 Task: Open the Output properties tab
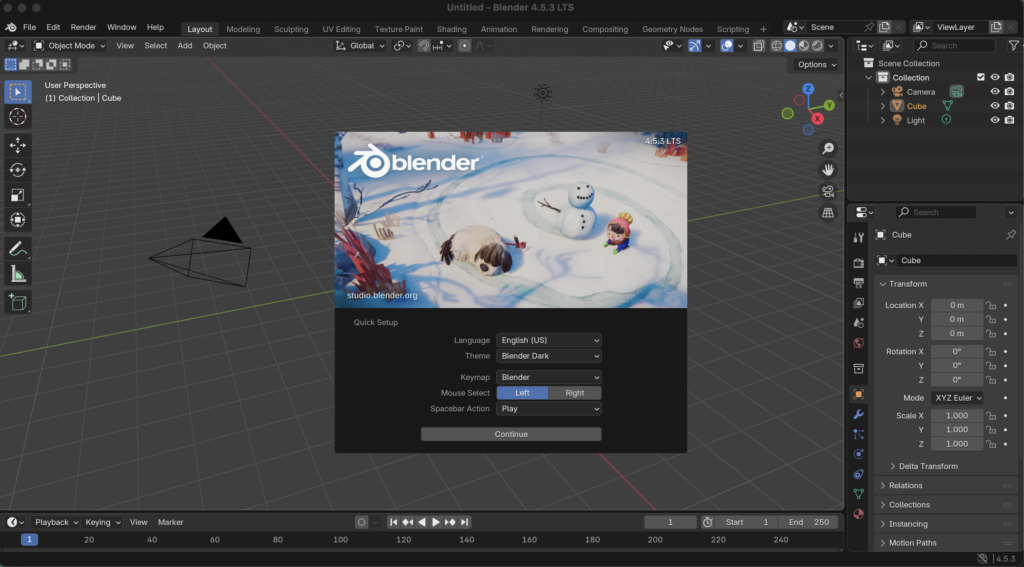point(859,283)
